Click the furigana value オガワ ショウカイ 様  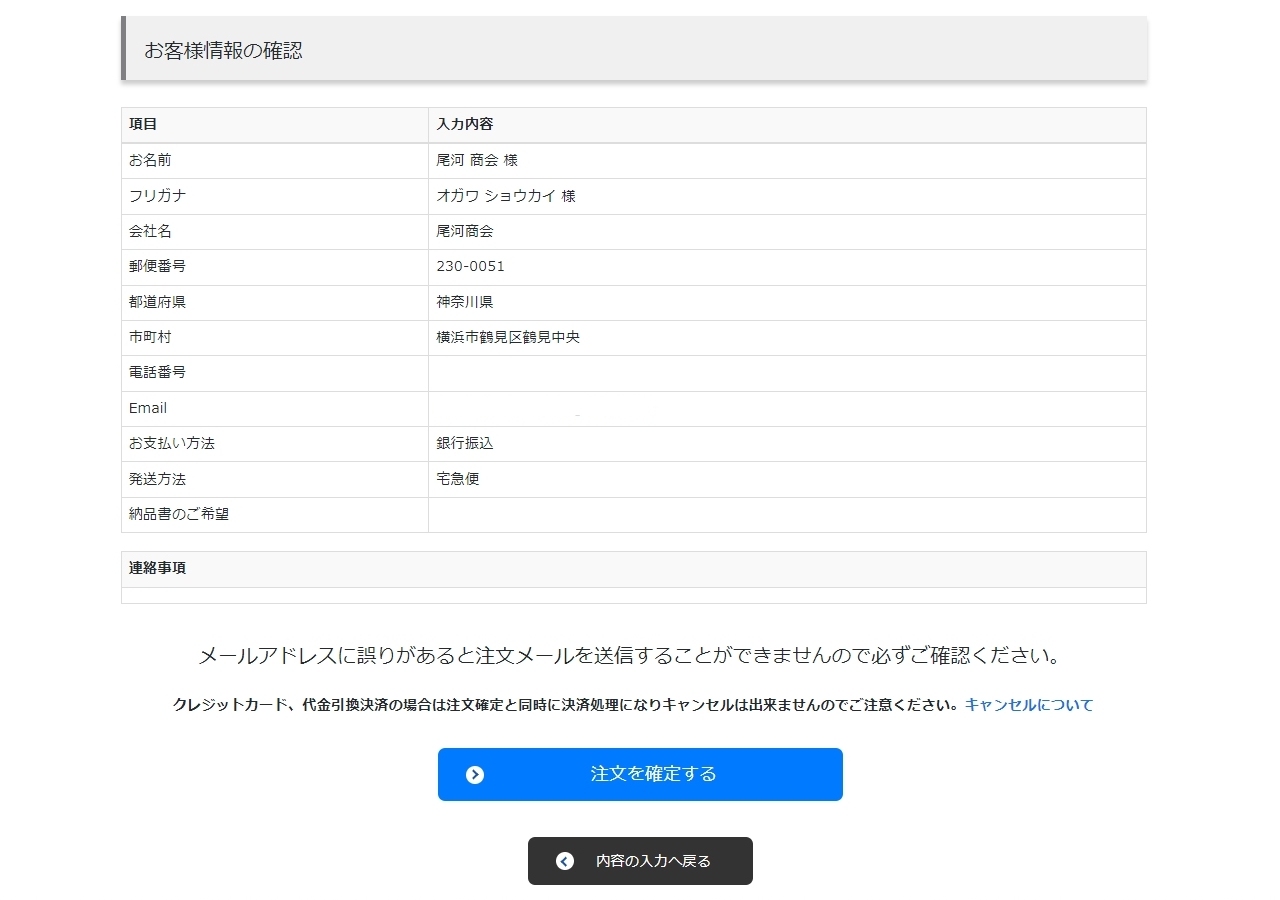click(506, 196)
